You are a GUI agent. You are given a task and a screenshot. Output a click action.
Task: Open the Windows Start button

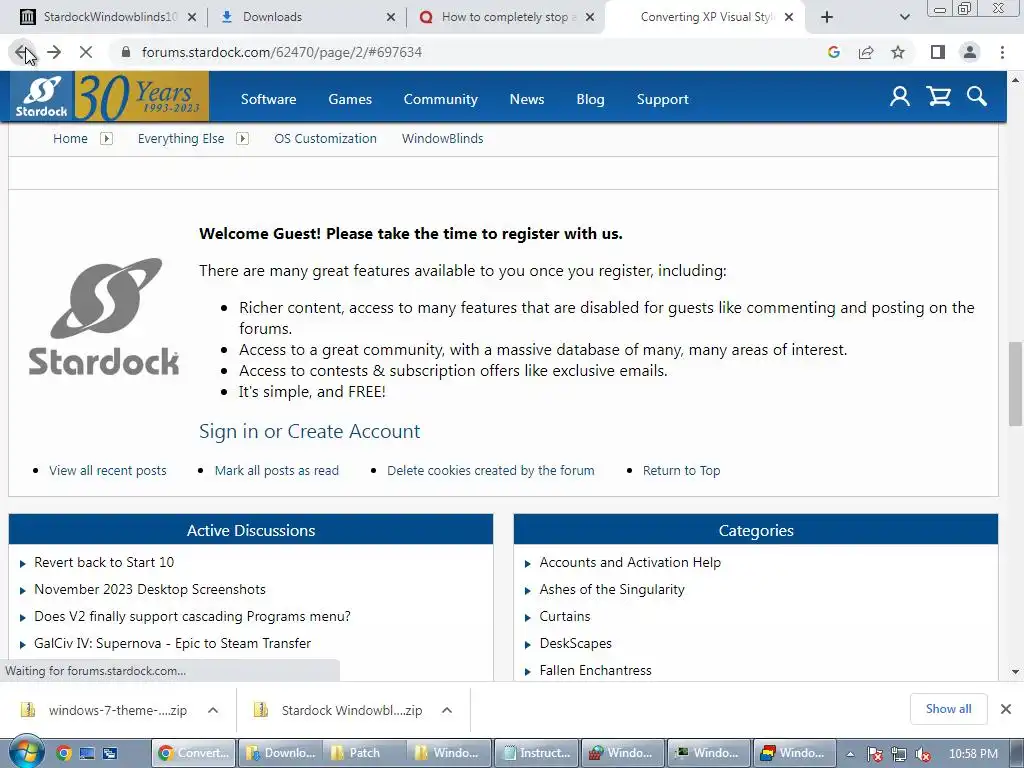pos(25,752)
